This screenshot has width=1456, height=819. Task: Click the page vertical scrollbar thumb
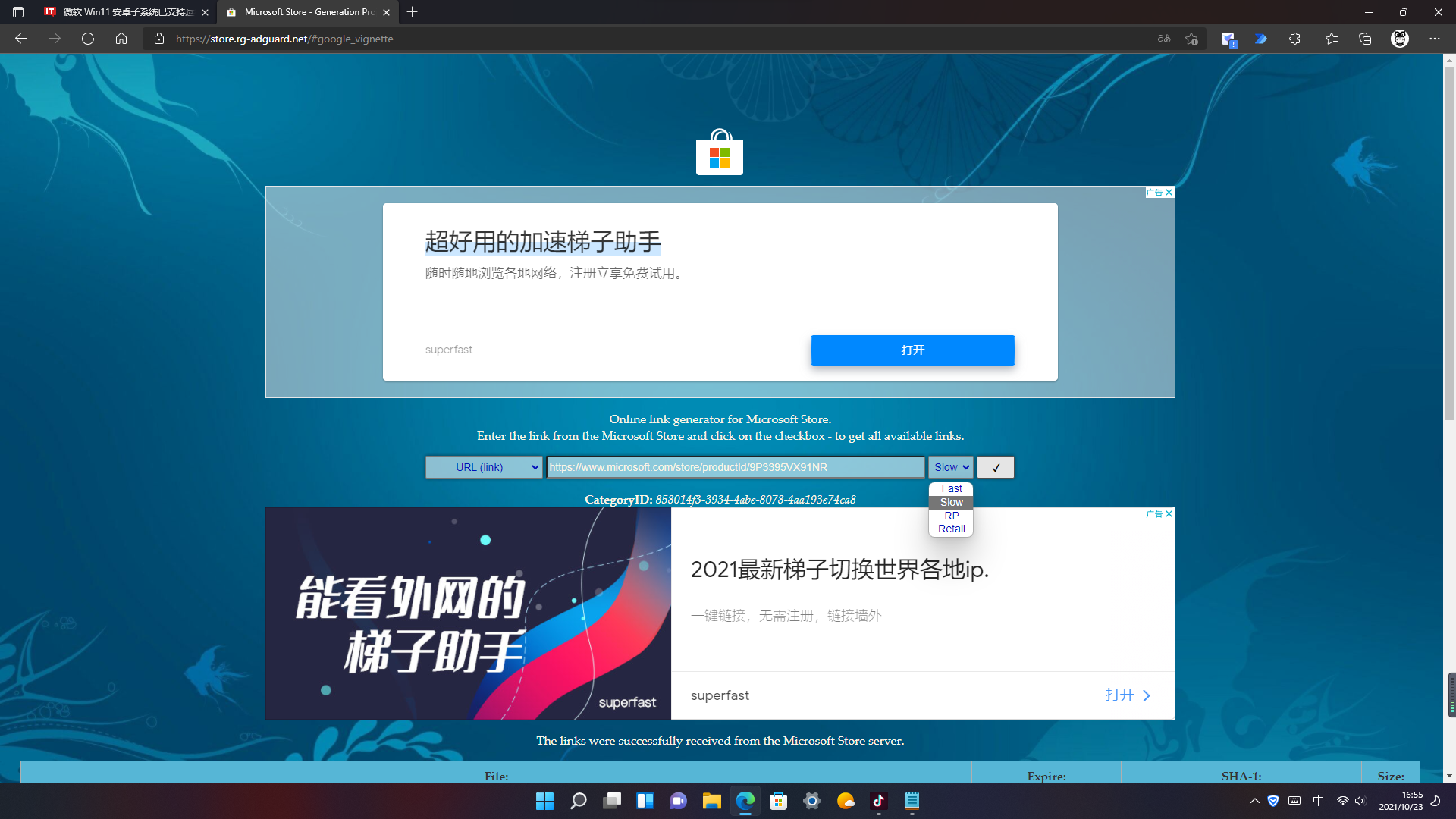tap(1449, 243)
